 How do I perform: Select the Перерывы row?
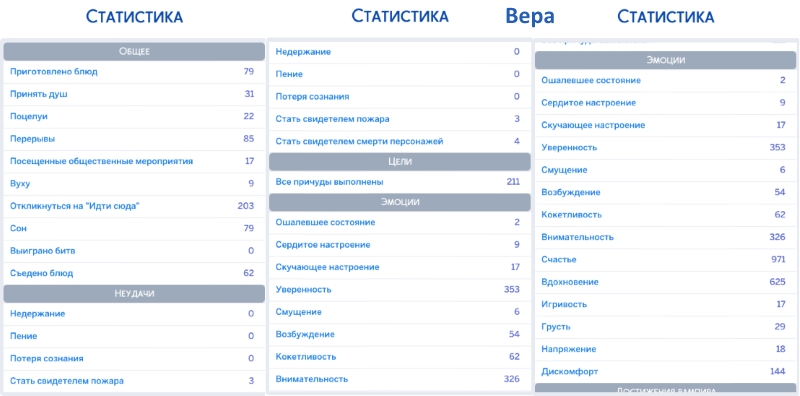(x=134, y=139)
